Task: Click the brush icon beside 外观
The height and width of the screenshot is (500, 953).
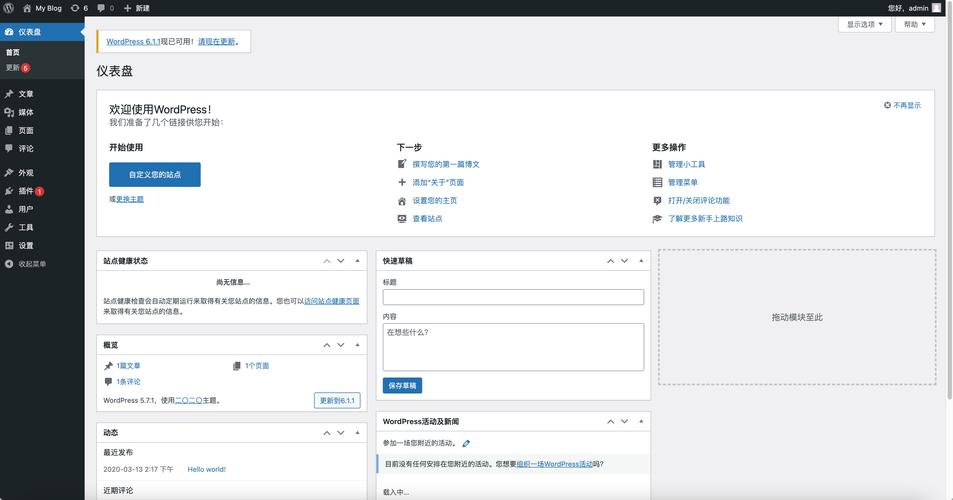Action: (x=9, y=173)
